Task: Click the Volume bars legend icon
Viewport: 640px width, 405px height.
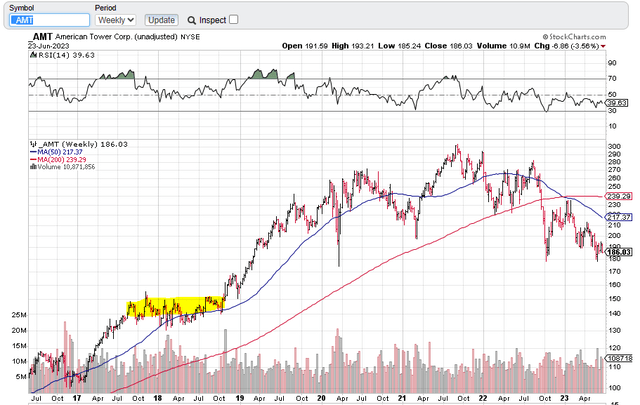Action: [x=32, y=167]
